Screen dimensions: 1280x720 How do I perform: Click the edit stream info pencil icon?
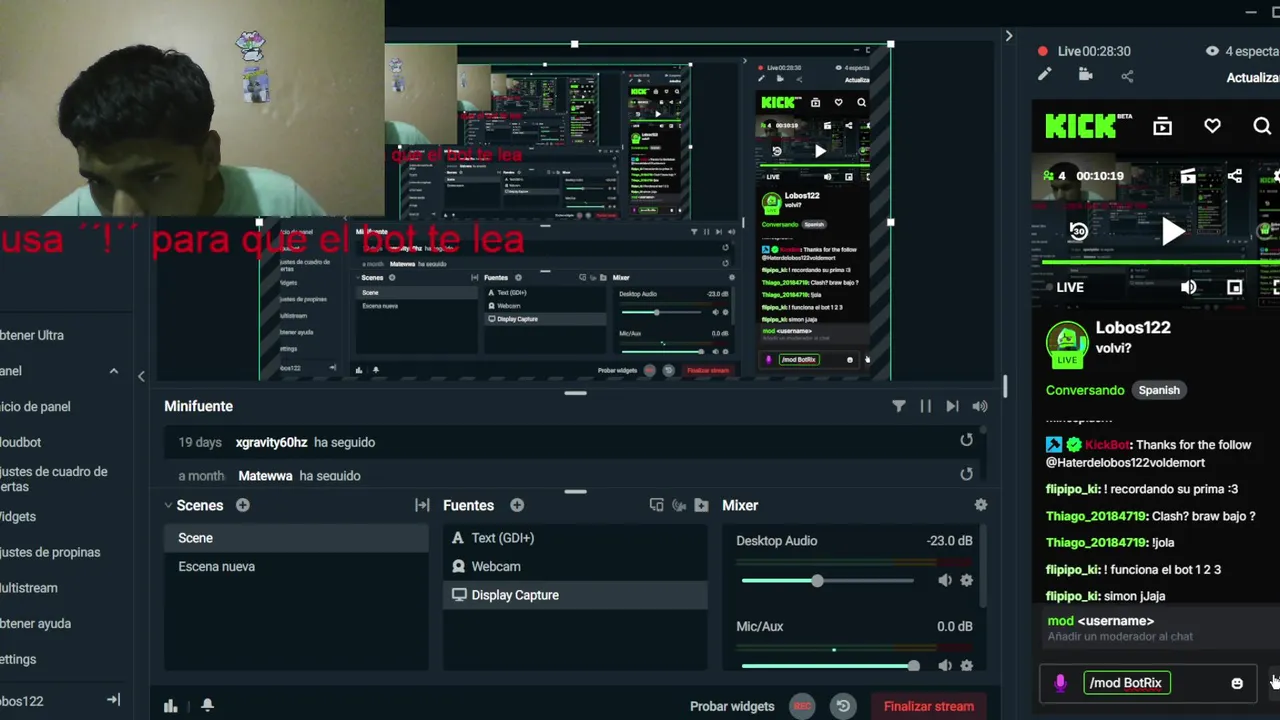coord(1044,75)
